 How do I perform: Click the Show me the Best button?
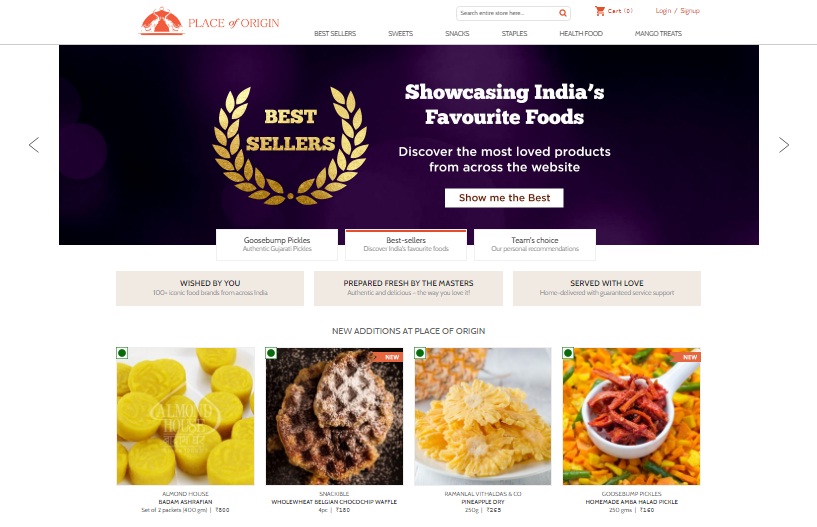point(504,198)
